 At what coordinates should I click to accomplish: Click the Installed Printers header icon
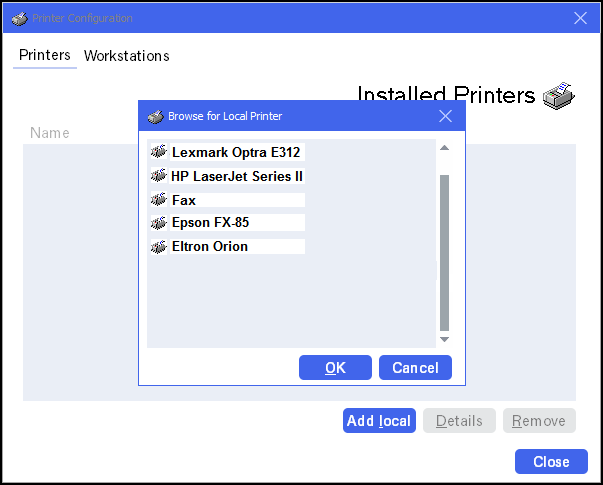pyautogui.click(x=559, y=95)
